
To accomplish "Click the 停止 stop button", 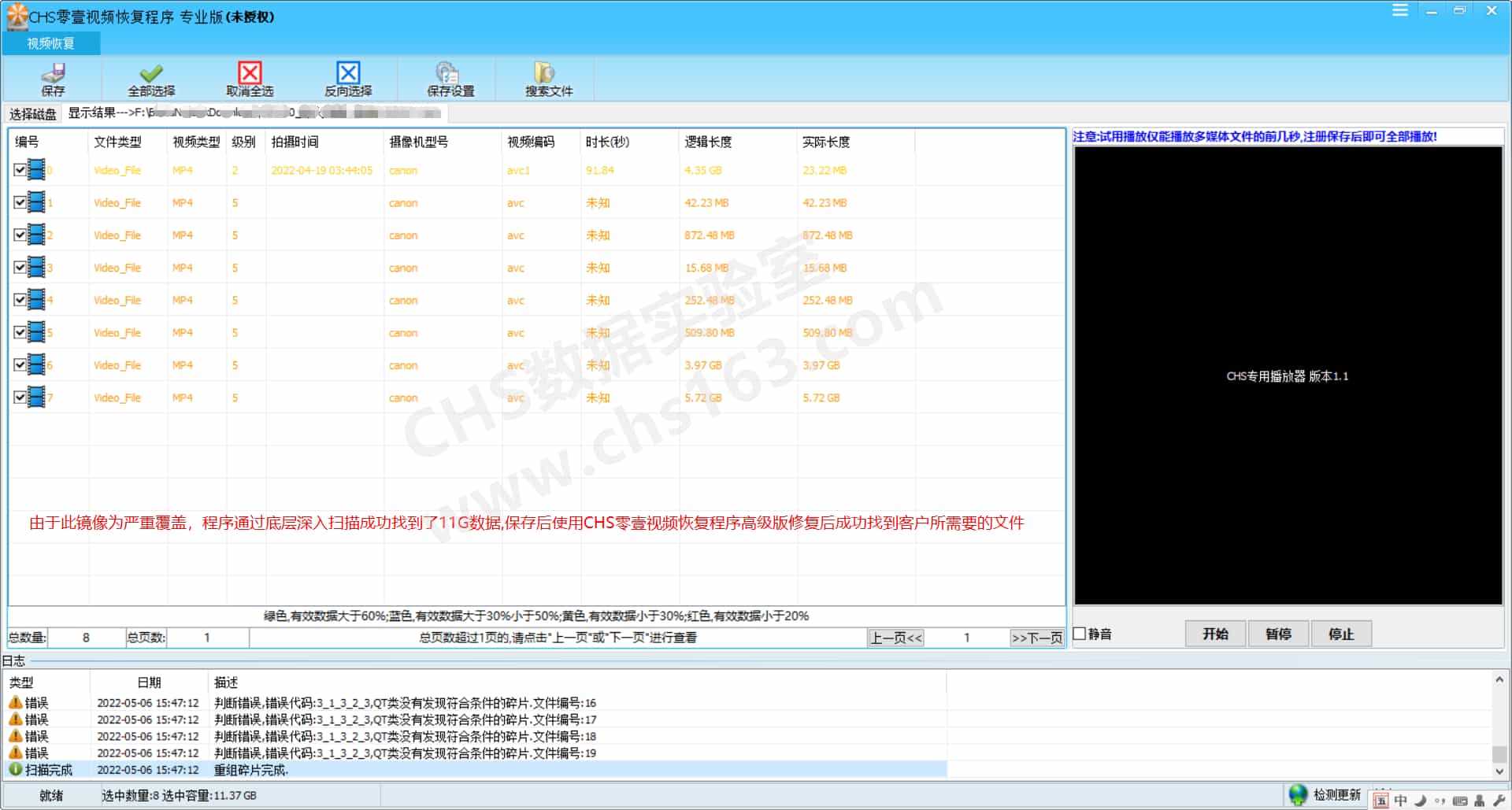I will (x=1341, y=634).
